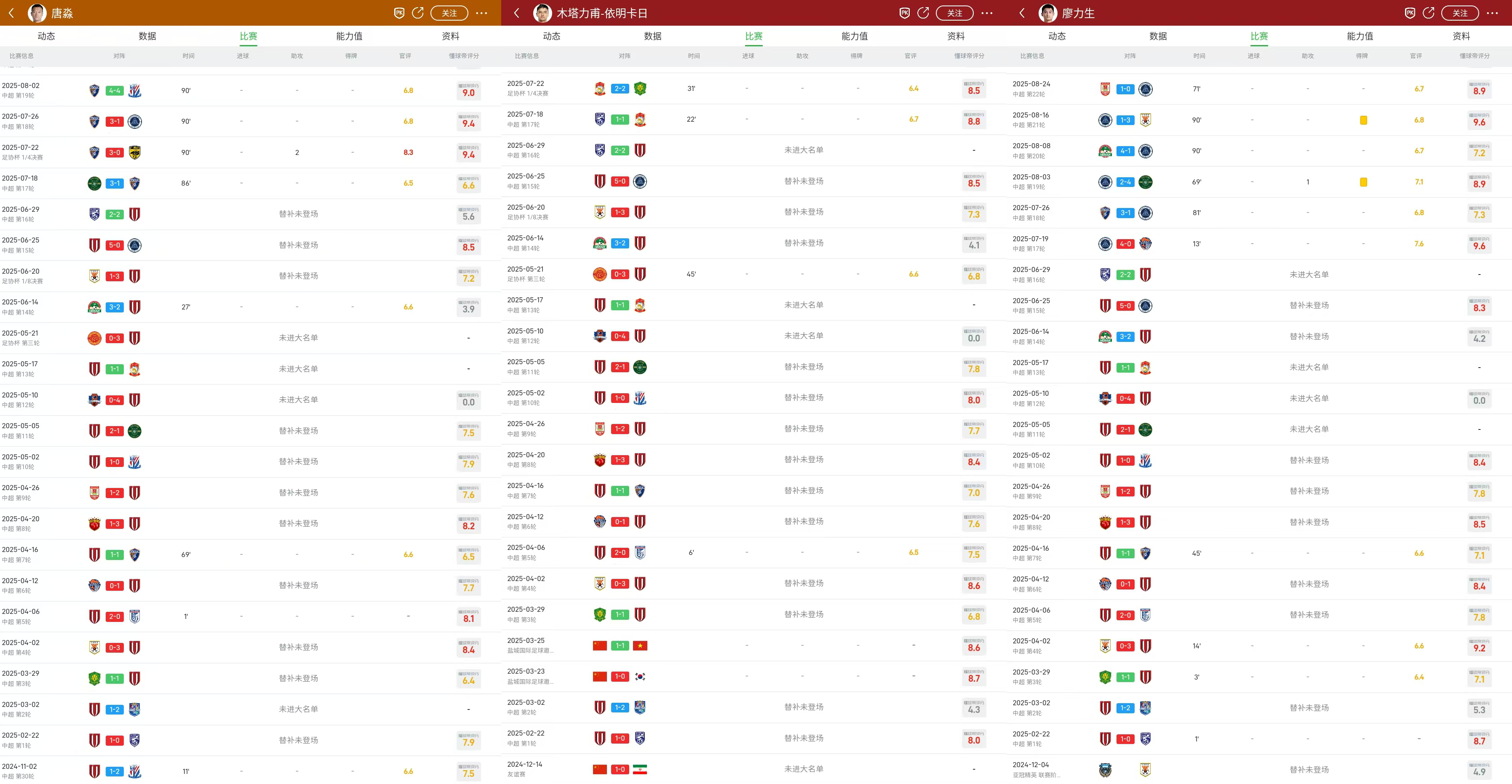Viewport: 1512px width, 784px height.
Task: Toggle follow (关注) for 唐淼
Action: (x=449, y=13)
